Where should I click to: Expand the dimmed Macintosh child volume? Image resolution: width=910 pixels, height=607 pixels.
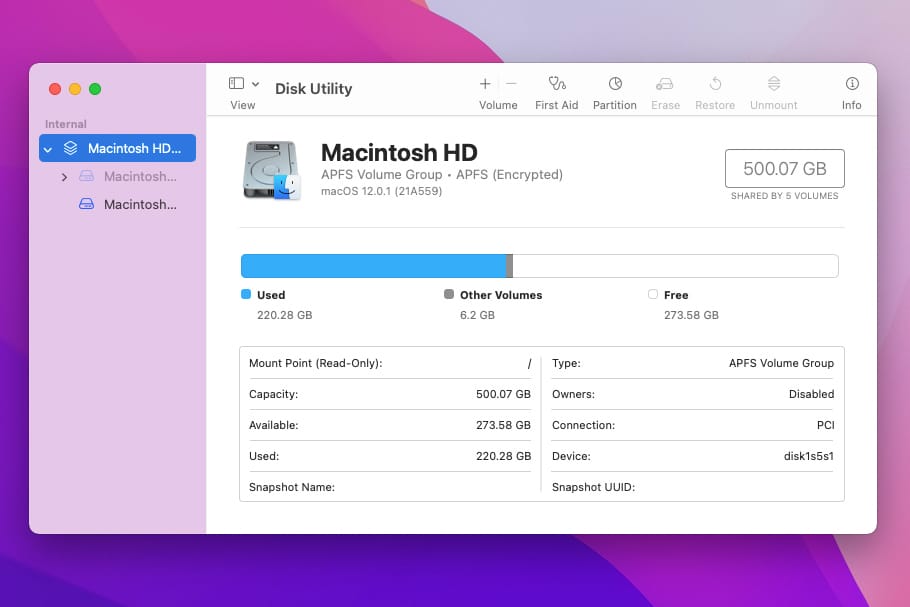point(64,177)
